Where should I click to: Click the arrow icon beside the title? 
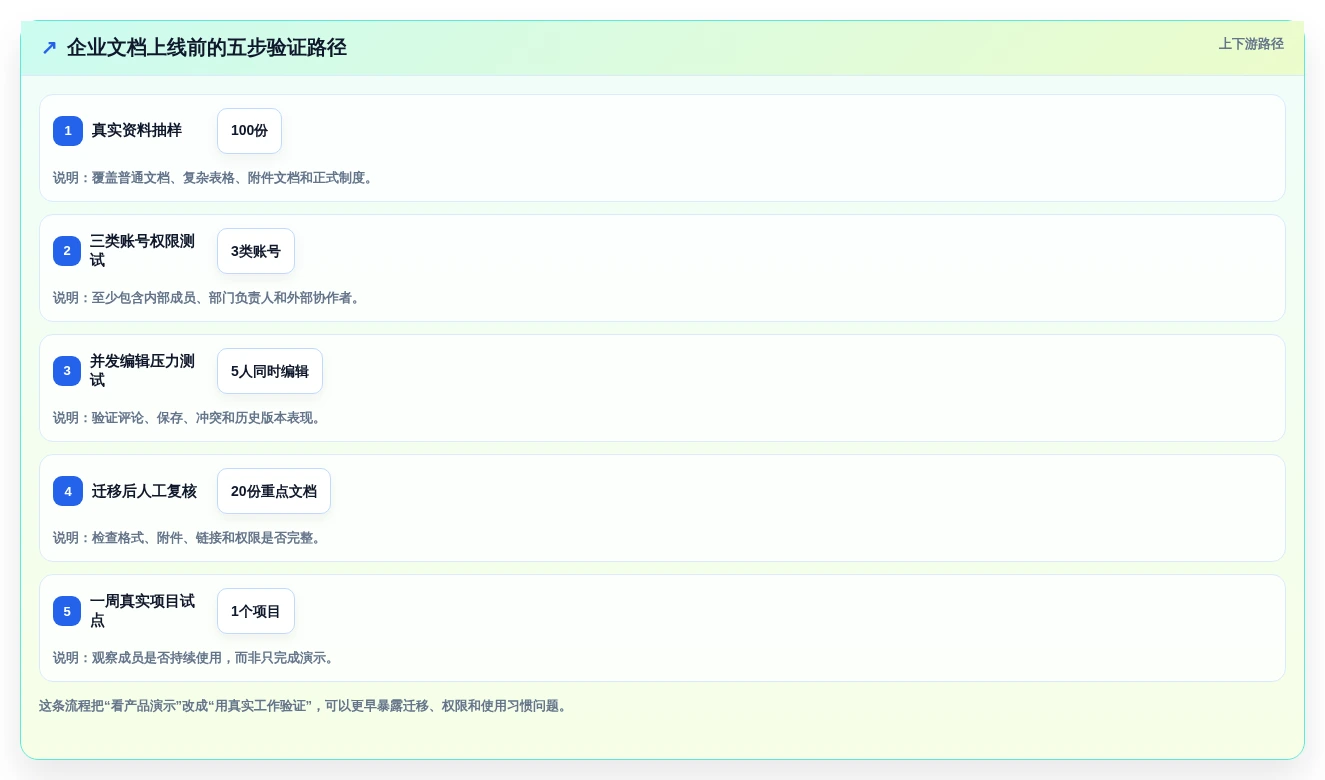(x=49, y=47)
